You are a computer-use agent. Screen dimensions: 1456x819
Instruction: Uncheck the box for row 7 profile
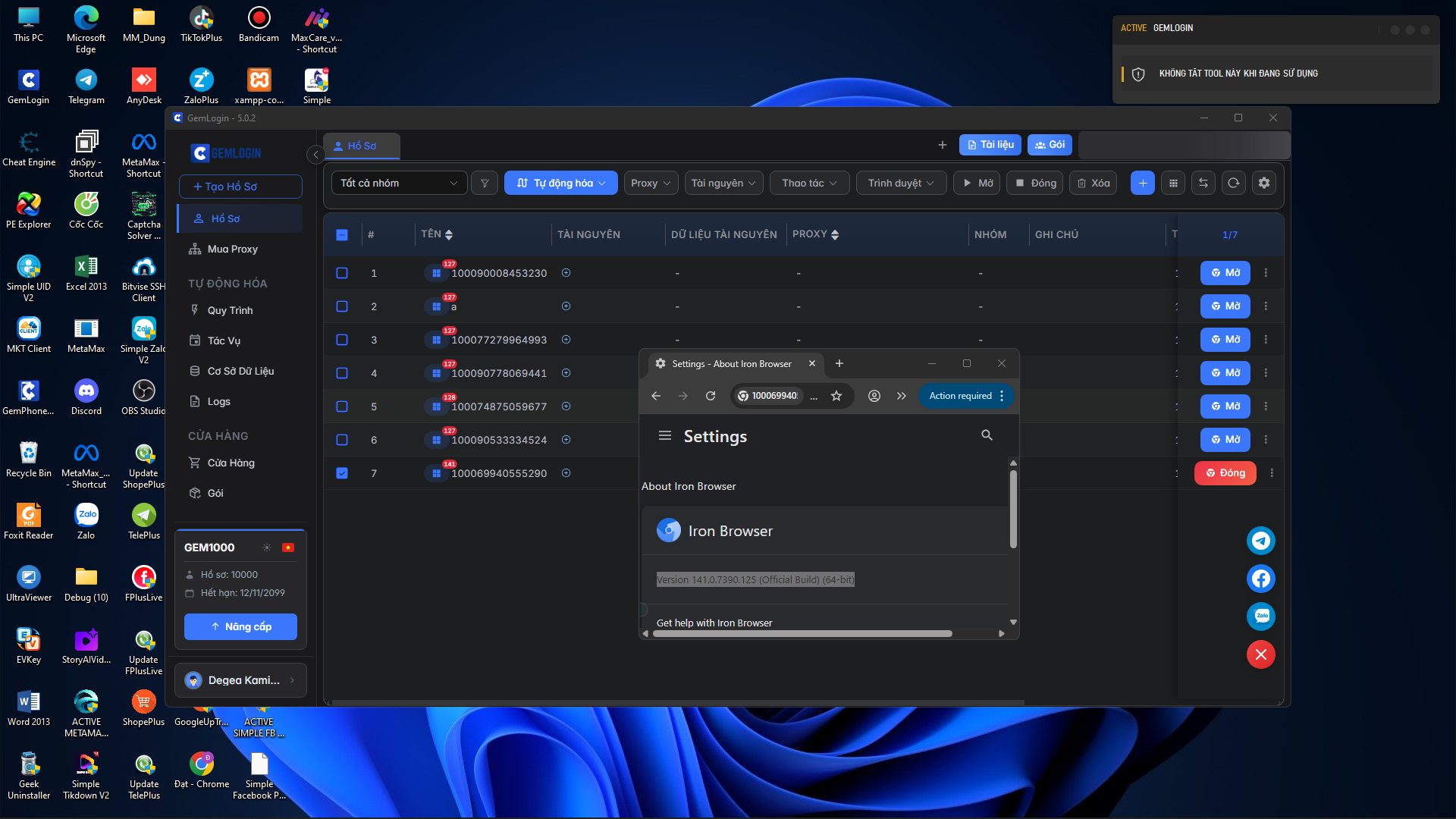click(x=342, y=473)
